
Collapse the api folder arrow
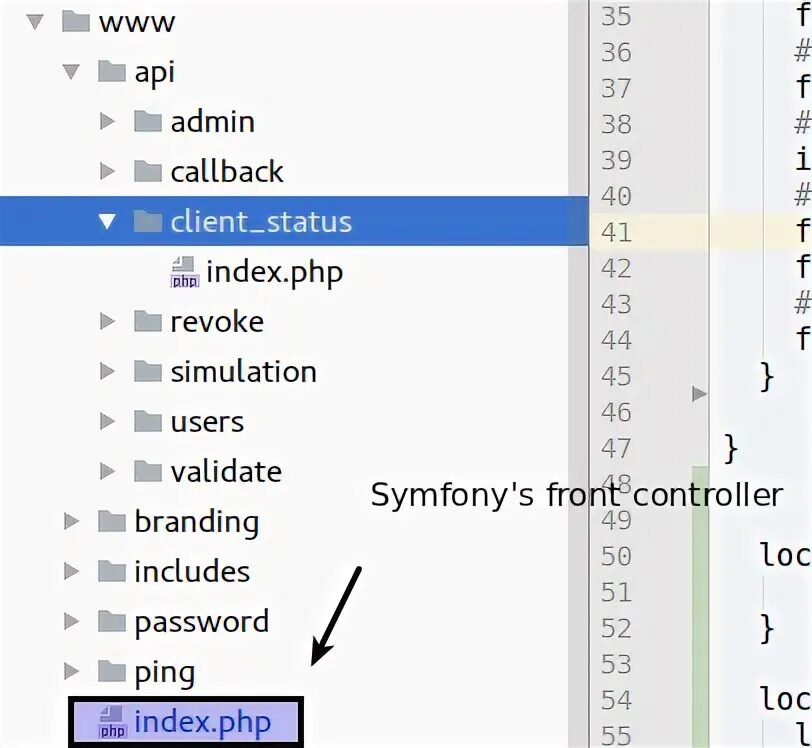pos(71,72)
